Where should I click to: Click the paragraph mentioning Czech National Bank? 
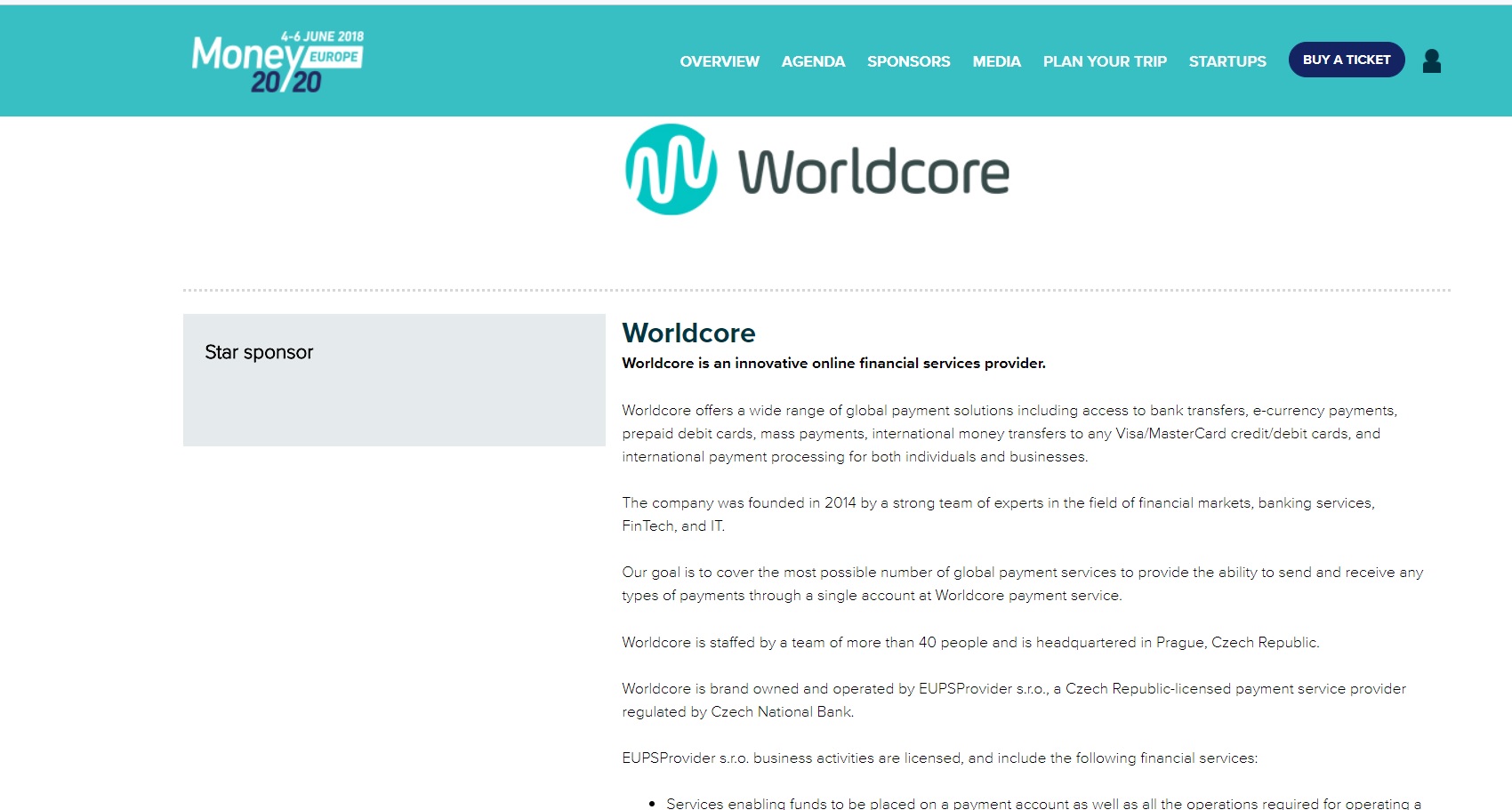tap(1014, 700)
